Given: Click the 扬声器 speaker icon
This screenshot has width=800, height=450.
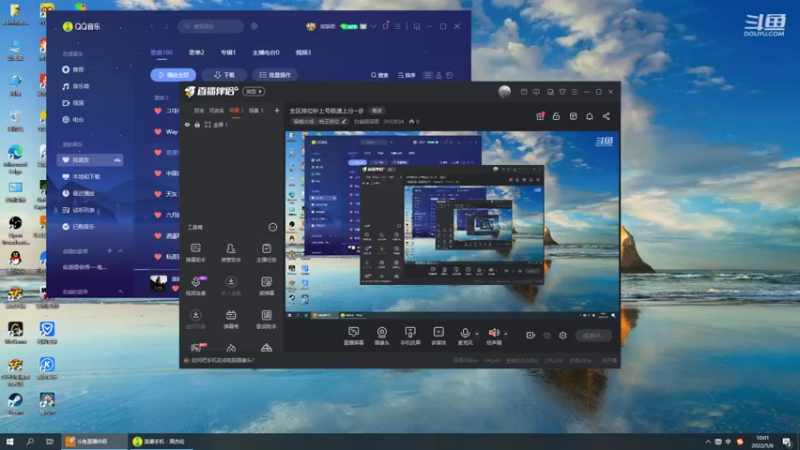Looking at the screenshot, I should 494,333.
